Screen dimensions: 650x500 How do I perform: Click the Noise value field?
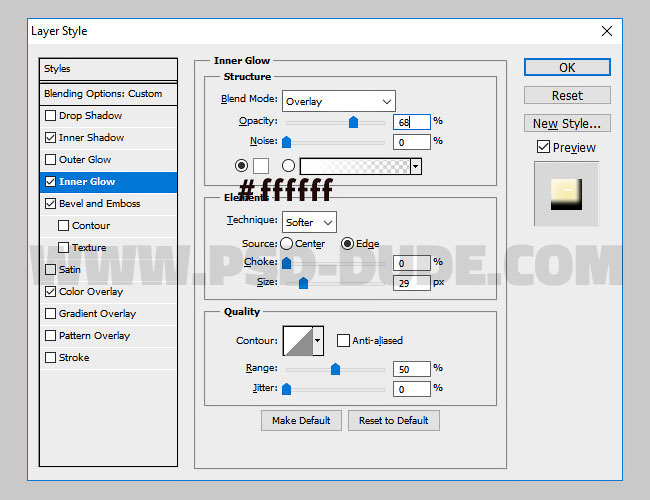[x=412, y=142]
